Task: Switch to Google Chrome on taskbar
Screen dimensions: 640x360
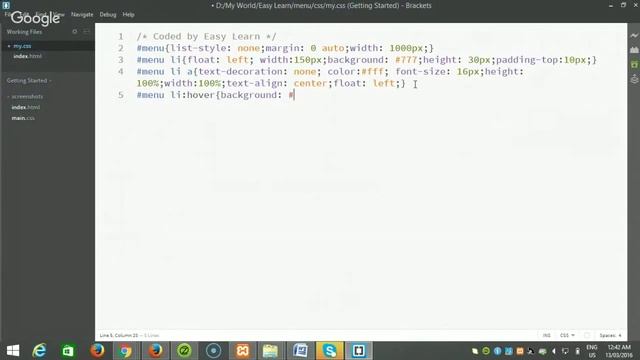Action: (x=125, y=351)
